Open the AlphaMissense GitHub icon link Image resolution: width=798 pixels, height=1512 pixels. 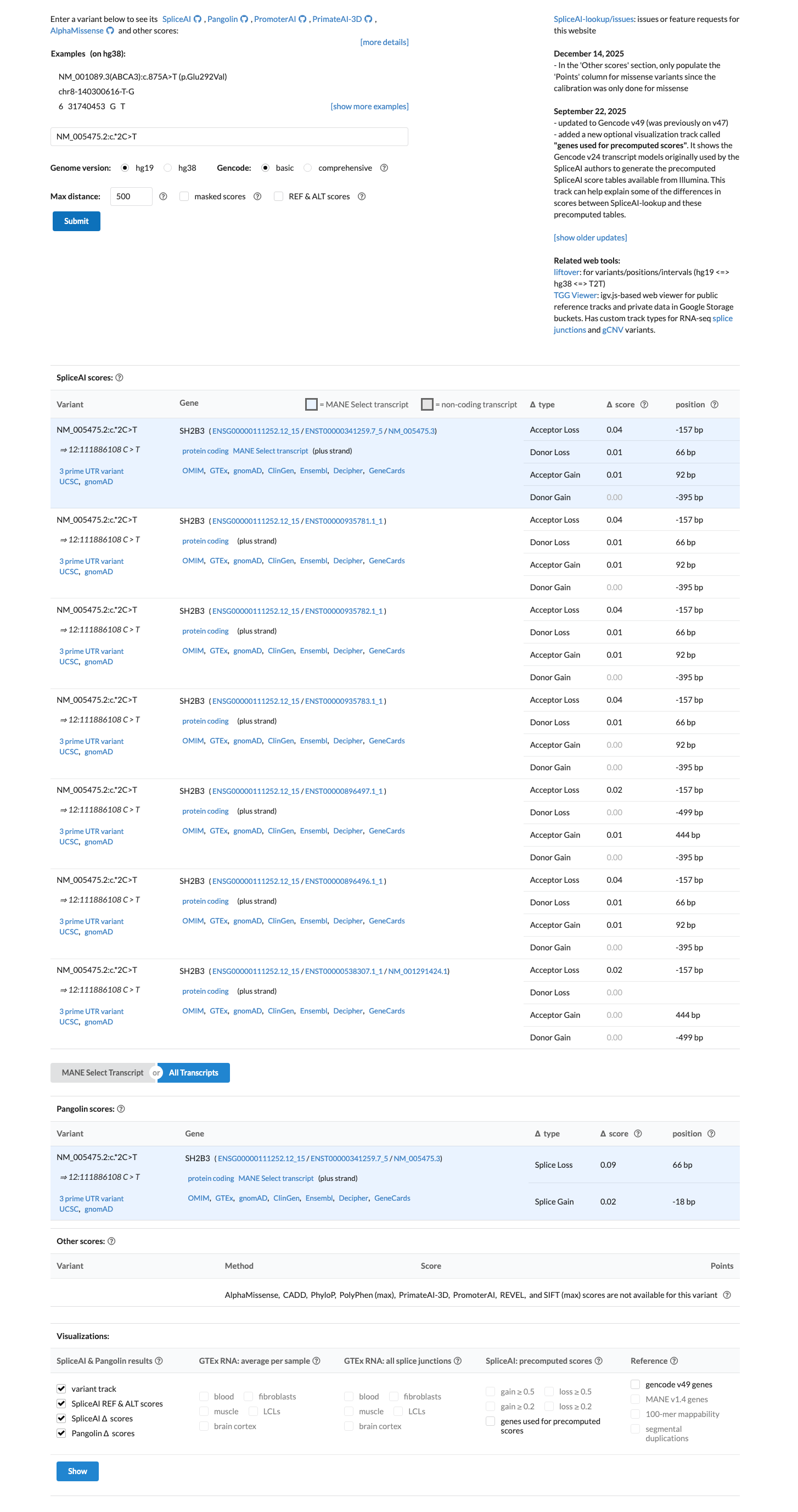pos(110,31)
